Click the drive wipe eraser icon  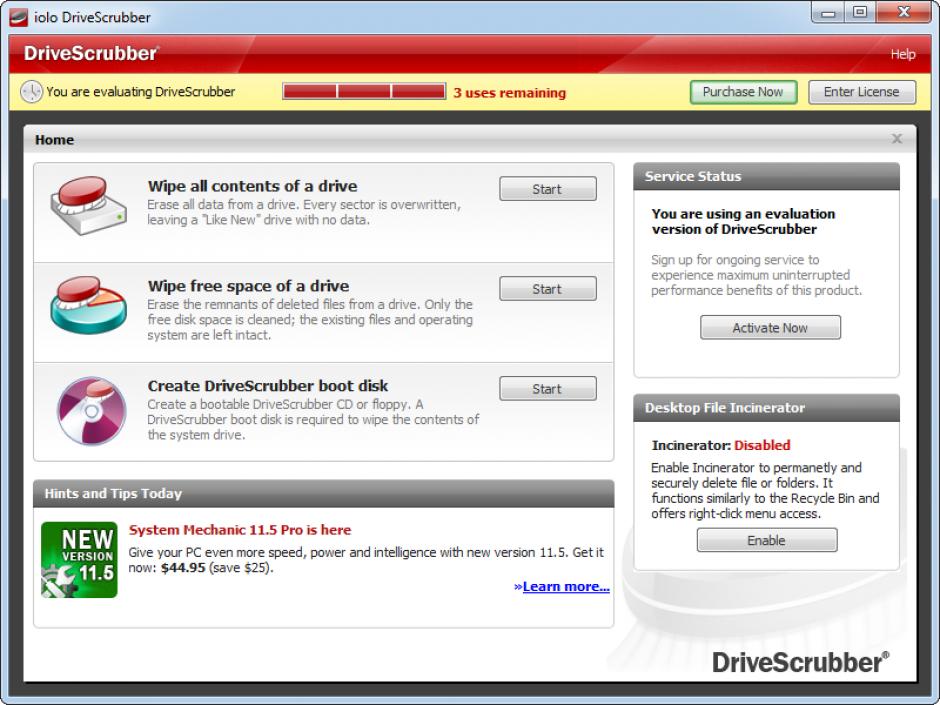(89, 206)
